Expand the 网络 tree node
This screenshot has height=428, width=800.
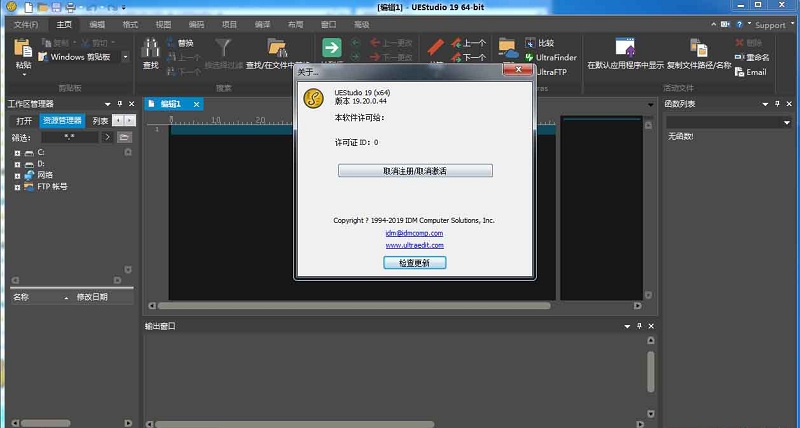click(x=17, y=176)
